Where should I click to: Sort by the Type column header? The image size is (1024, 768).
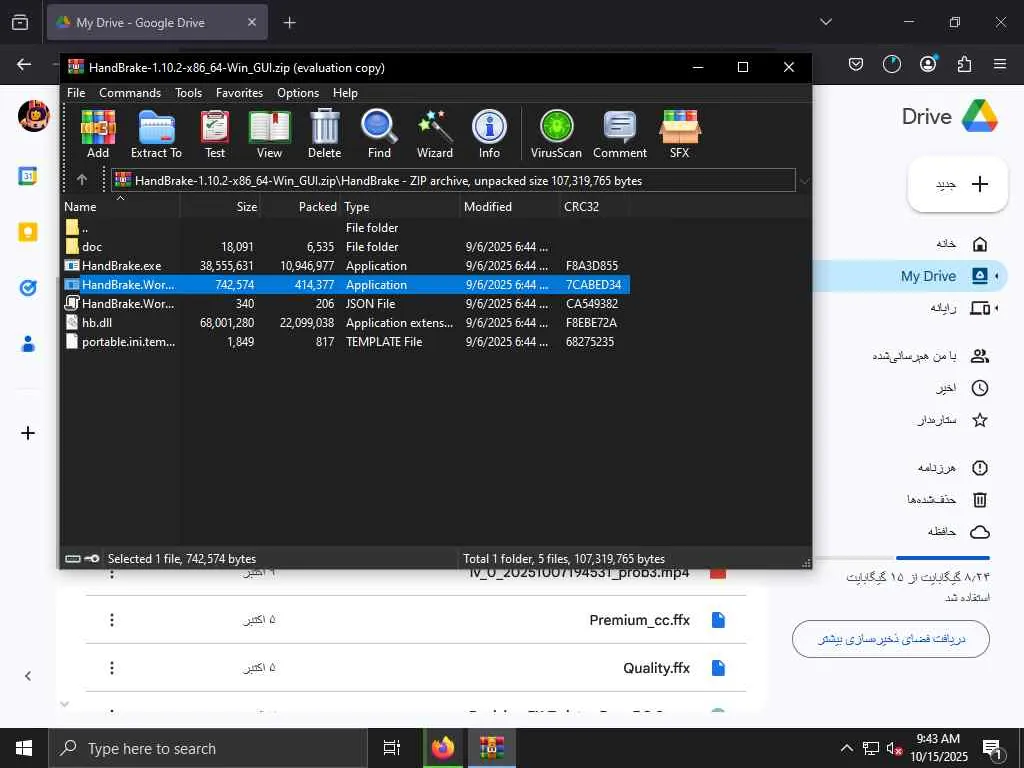pyautogui.click(x=400, y=206)
